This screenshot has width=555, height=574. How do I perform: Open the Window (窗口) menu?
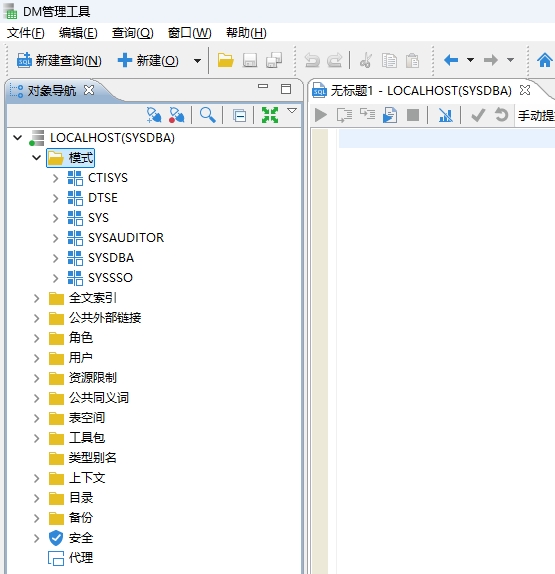(x=190, y=33)
